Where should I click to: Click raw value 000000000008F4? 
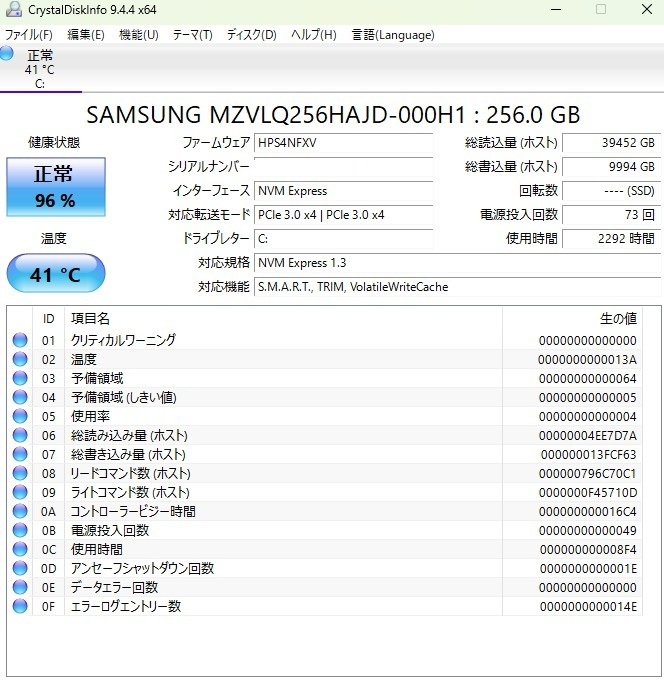[588, 549]
